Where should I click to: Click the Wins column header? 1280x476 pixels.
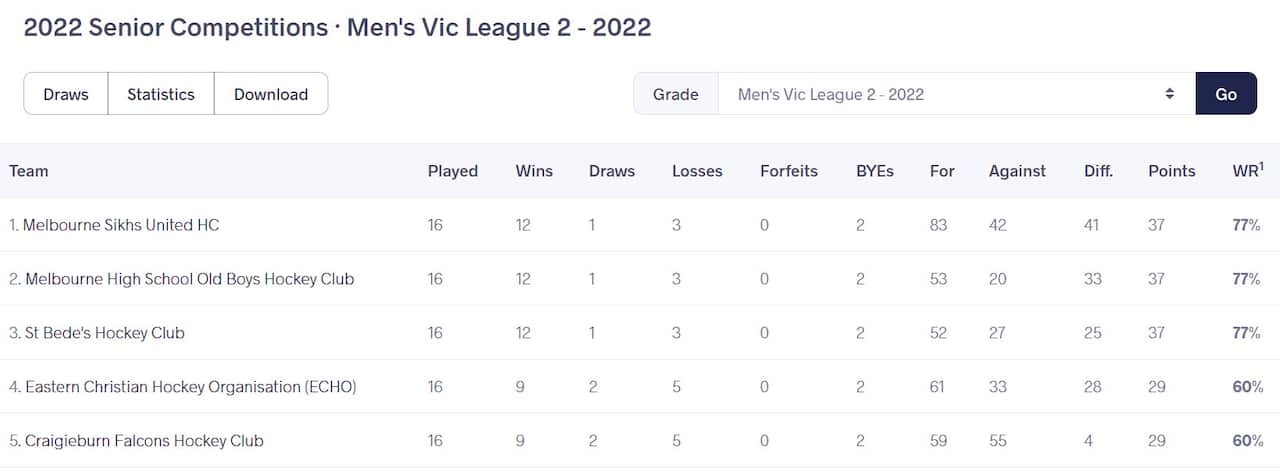(x=534, y=171)
